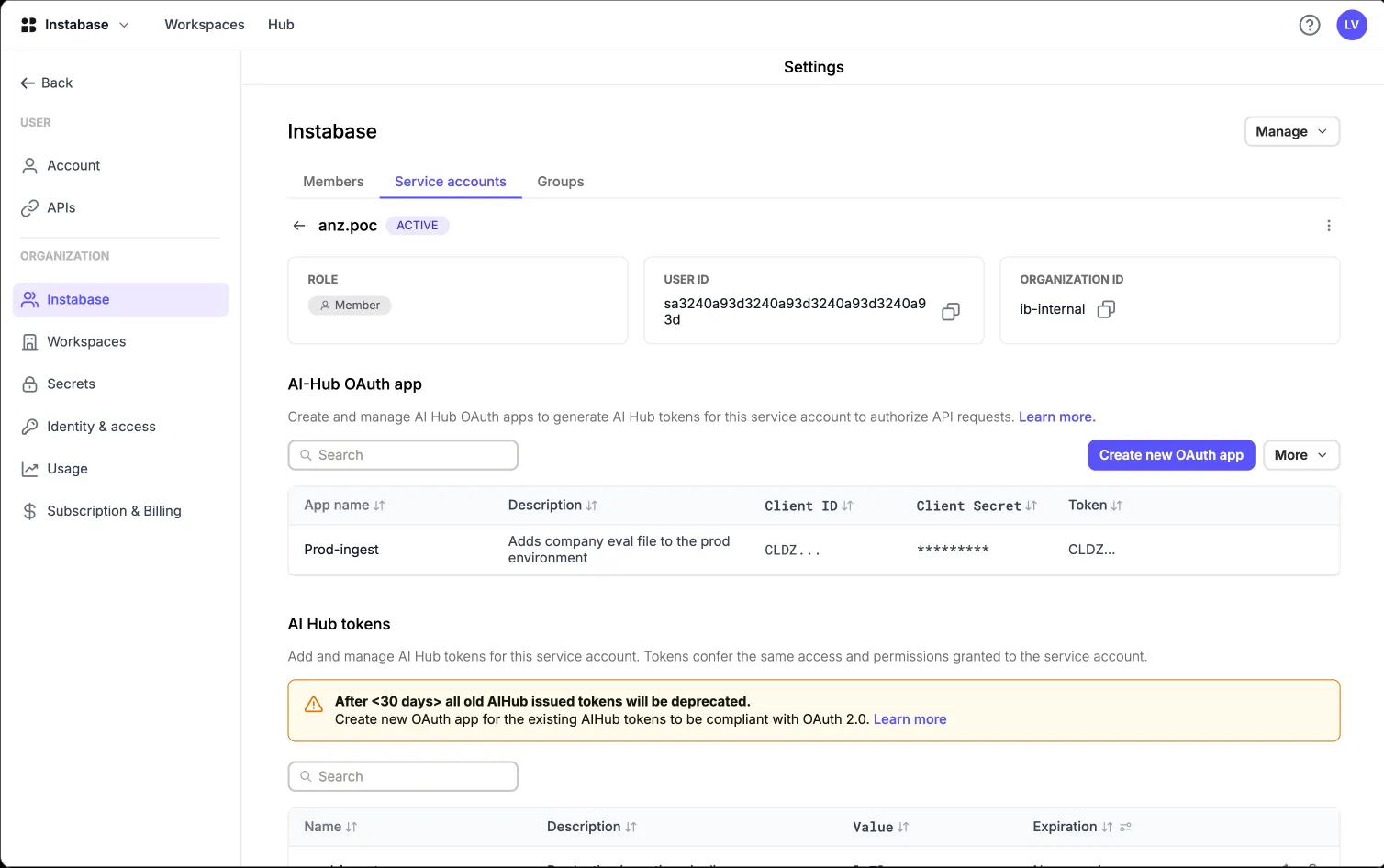Open the More dropdown next to Create

(1300, 455)
